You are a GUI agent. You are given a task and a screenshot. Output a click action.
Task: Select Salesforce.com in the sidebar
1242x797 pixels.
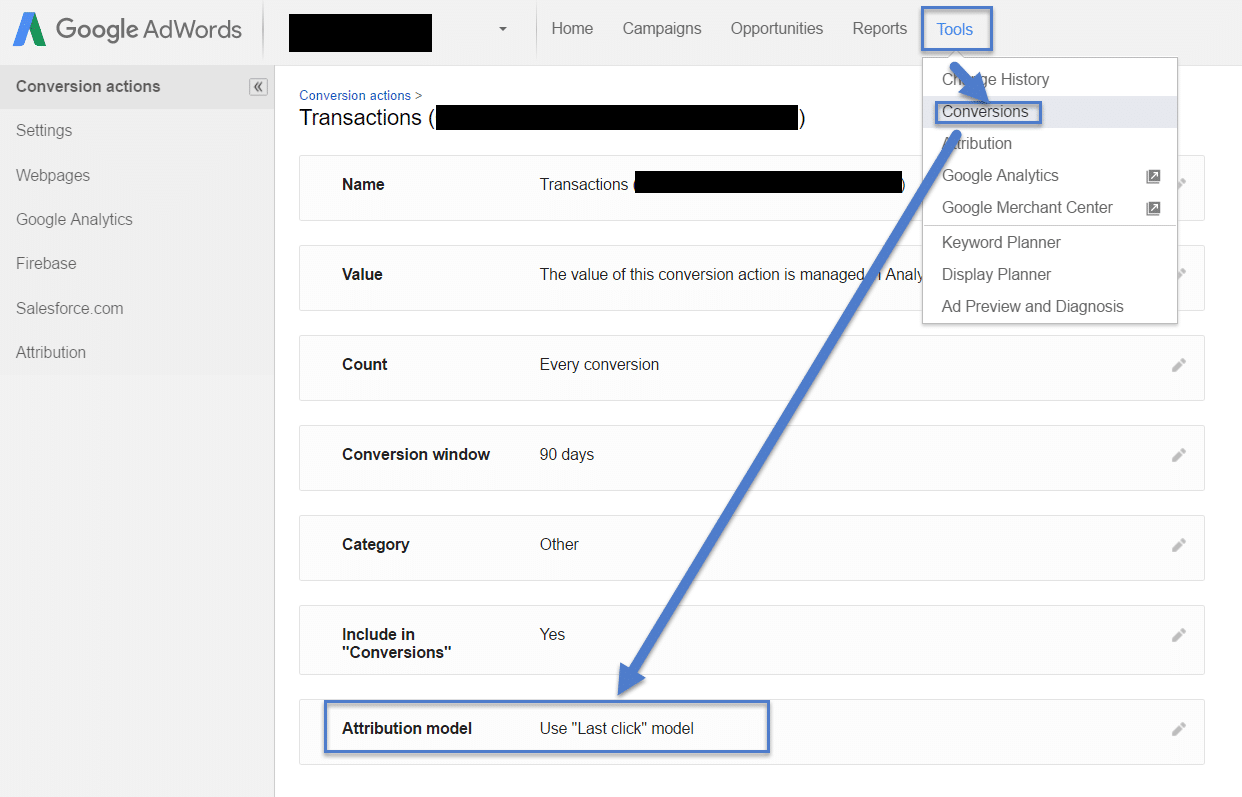click(70, 308)
